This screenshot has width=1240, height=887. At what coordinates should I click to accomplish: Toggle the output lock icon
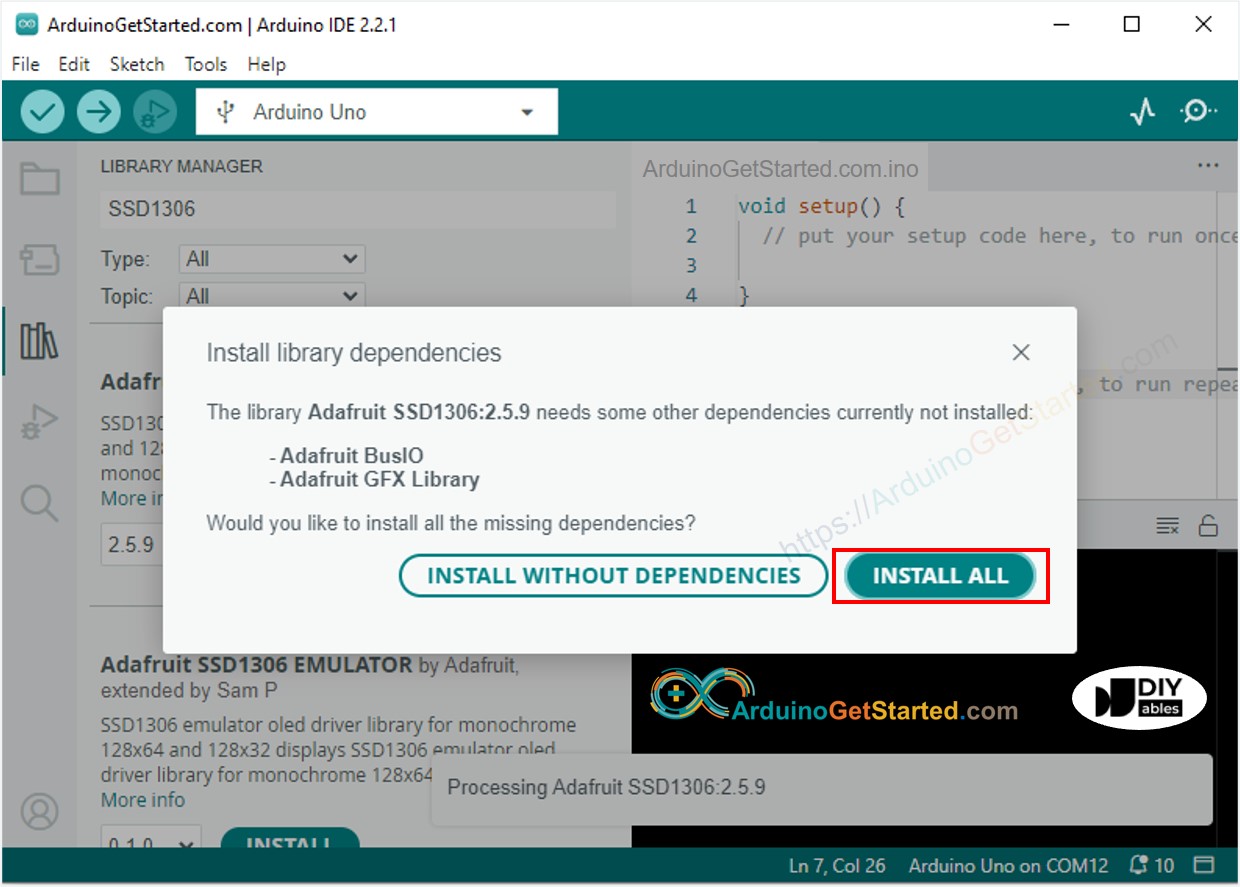tap(1209, 526)
